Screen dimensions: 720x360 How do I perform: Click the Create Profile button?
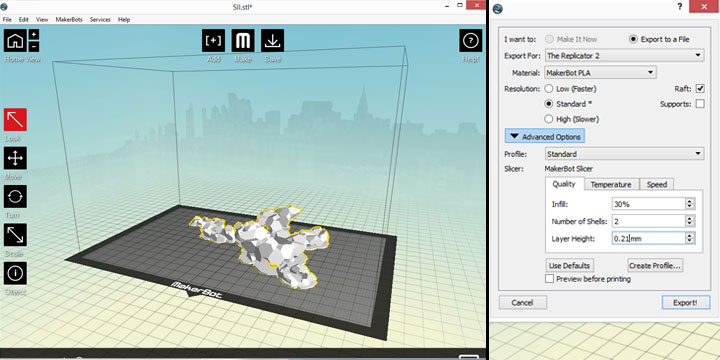(655, 265)
